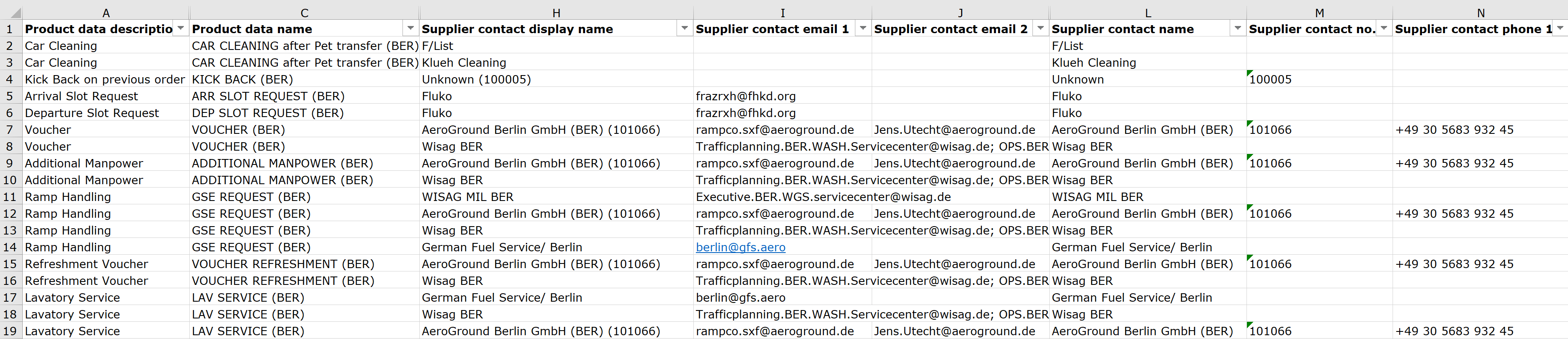Open filter dropdown for Product data description
Viewport: 1568px width, 339px height.
click(x=181, y=29)
